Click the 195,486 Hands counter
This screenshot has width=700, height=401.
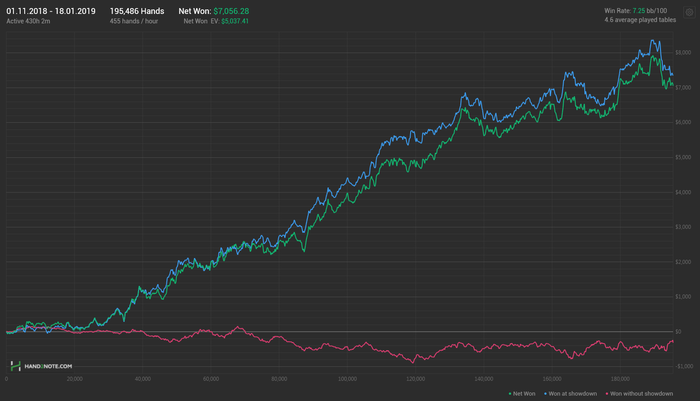(137, 11)
